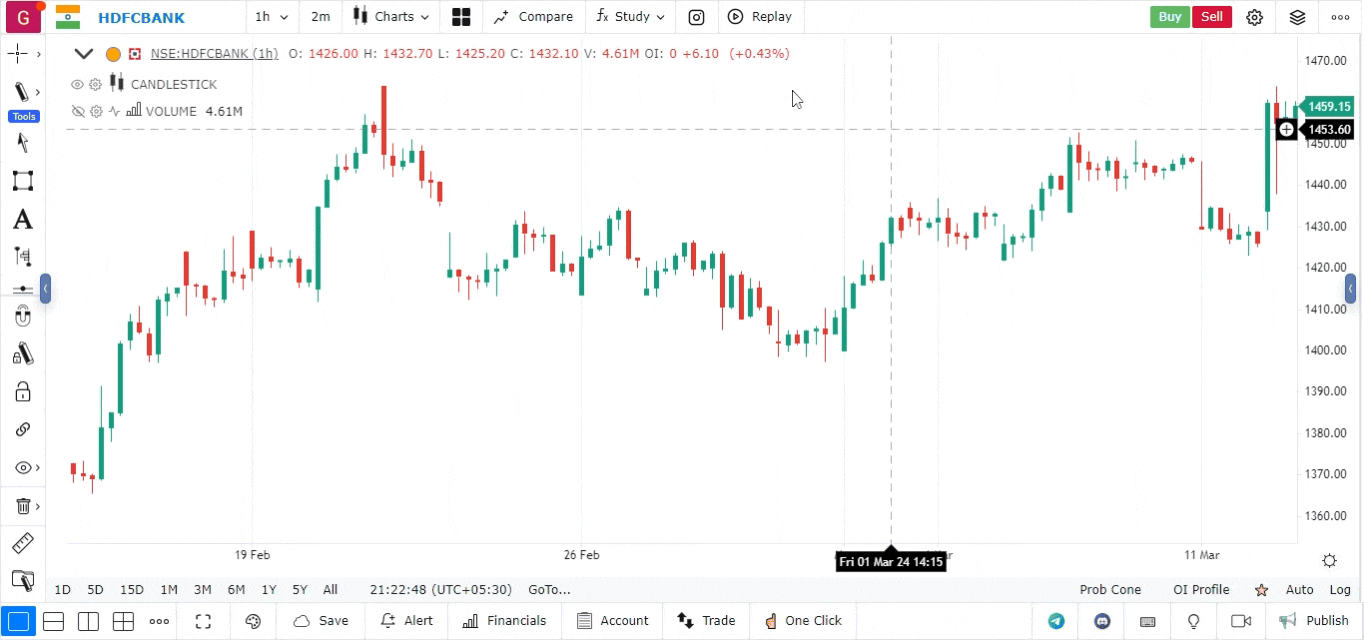Image resolution: width=1364 pixels, height=640 pixels.
Task: Open the layers icon in the top bar
Action: click(1297, 17)
